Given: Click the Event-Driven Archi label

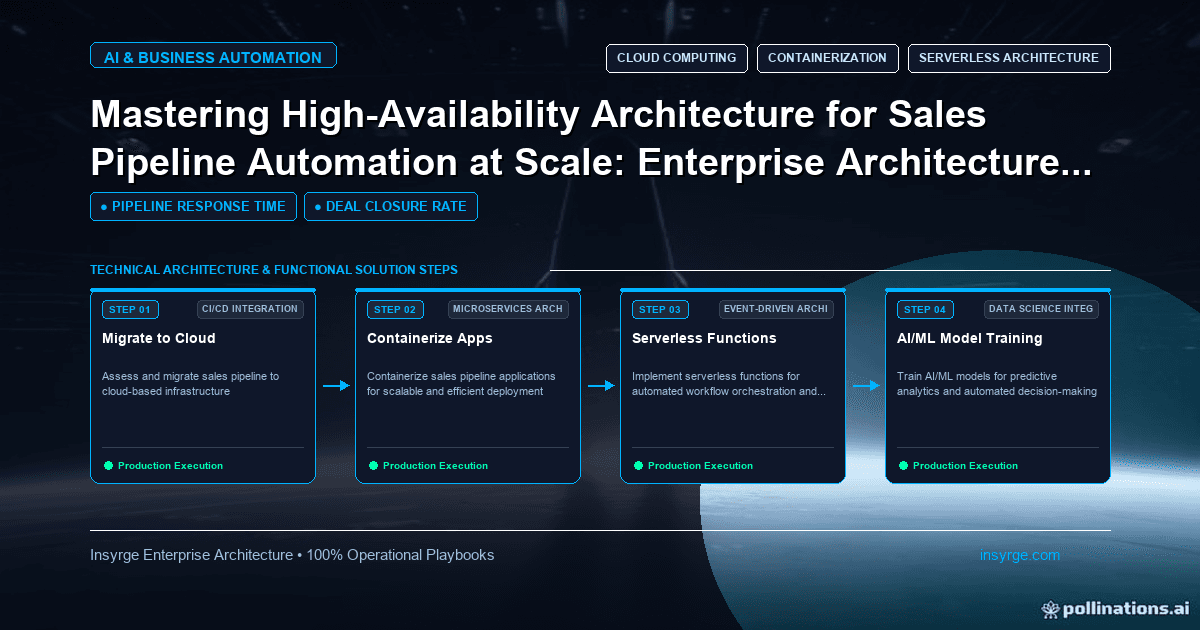Looking at the screenshot, I should (776, 309).
